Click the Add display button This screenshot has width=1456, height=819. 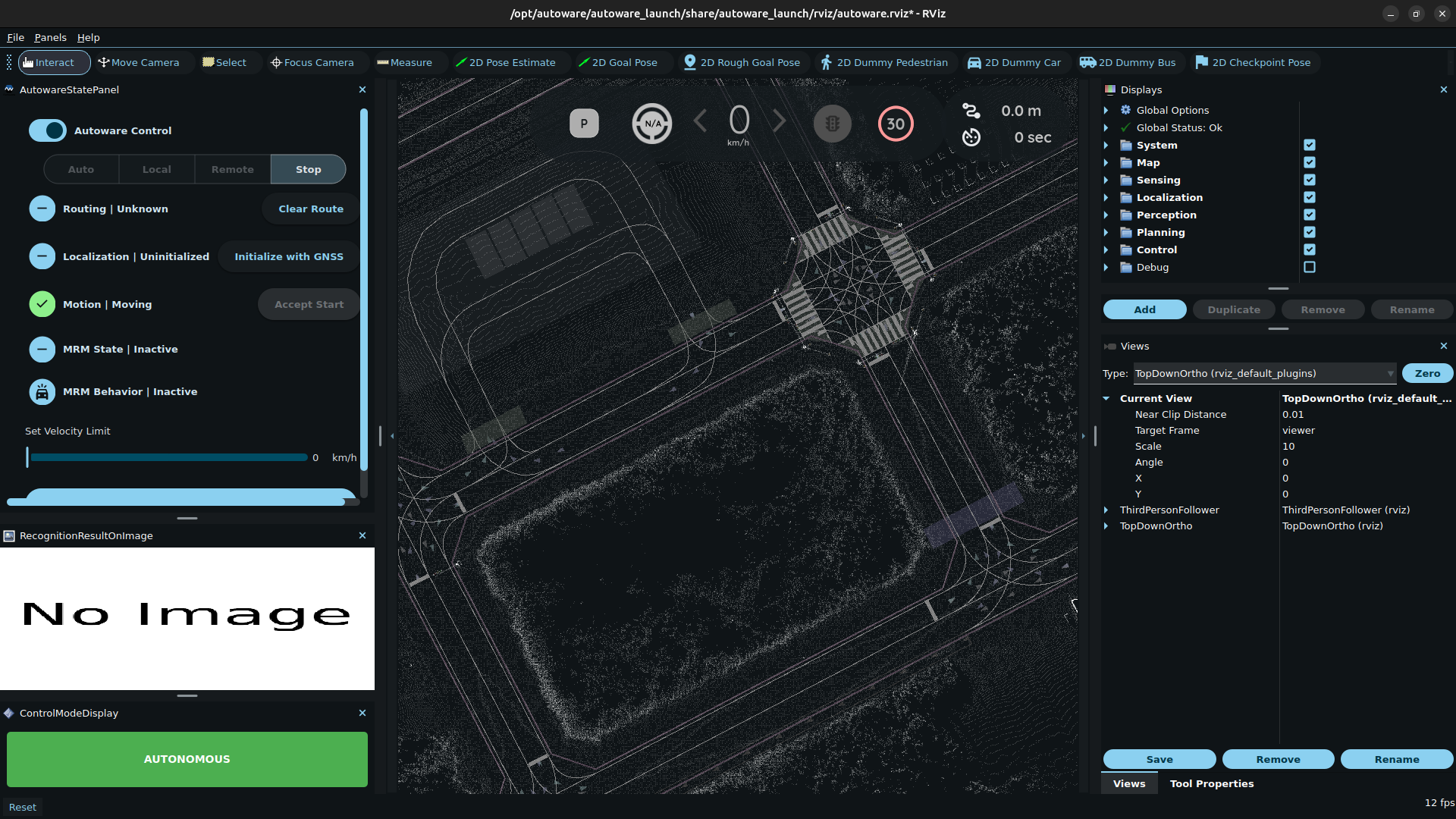1144,309
